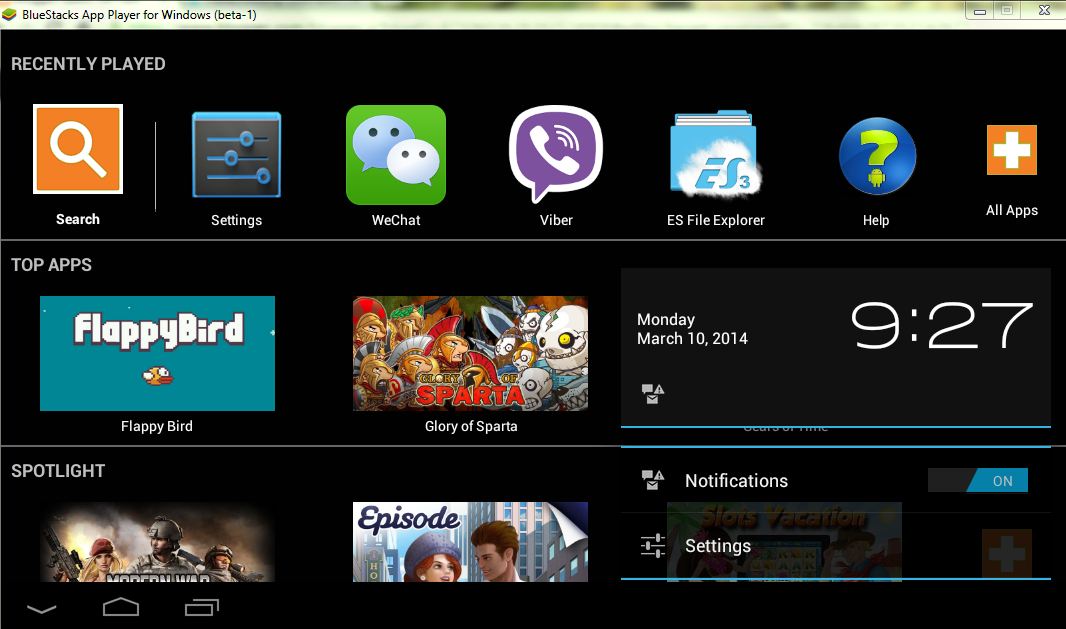Screen dimensions: 1066x629
Task: Click the Monday March 10, 2014 date
Action: tap(692, 329)
